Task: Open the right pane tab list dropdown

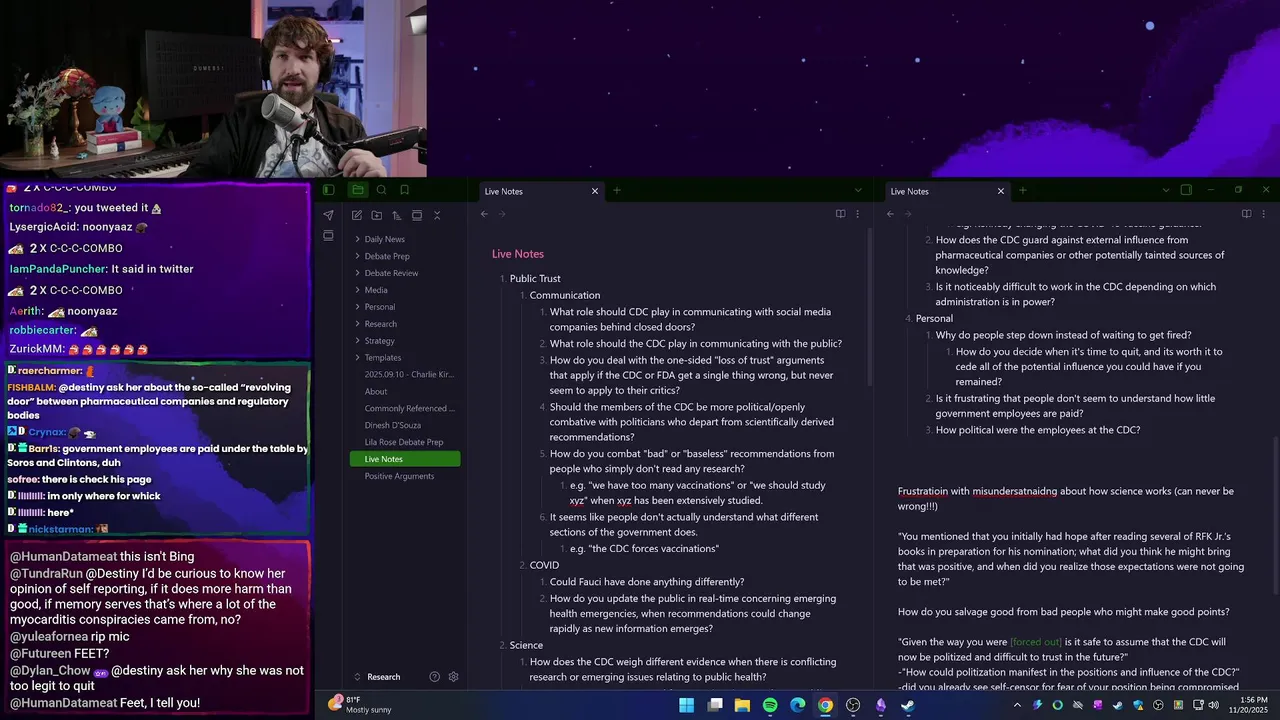Action: tap(1165, 190)
